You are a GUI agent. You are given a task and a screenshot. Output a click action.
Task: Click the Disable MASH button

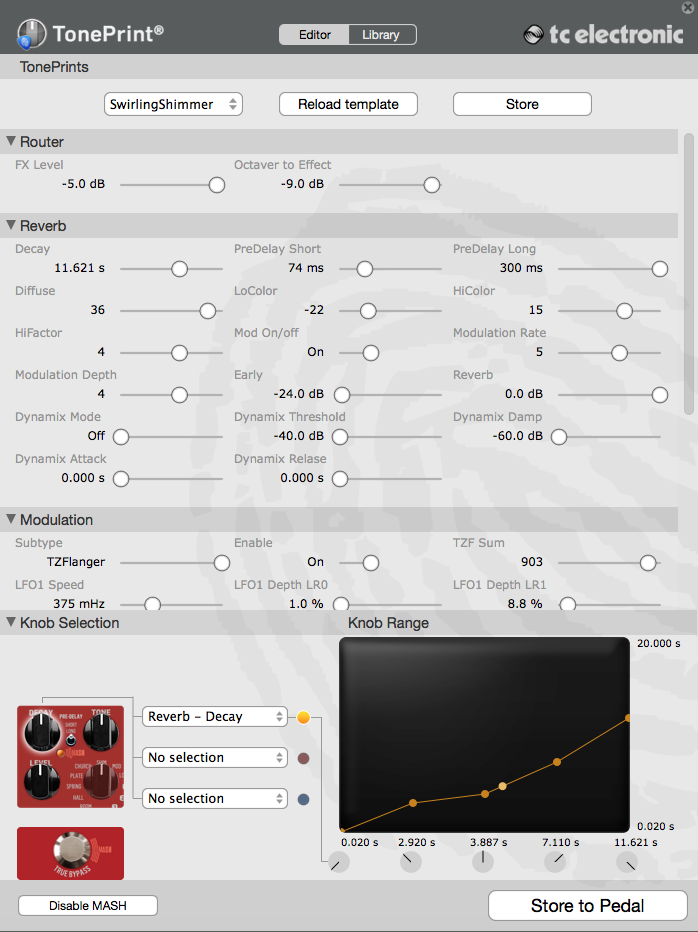(x=88, y=905)
